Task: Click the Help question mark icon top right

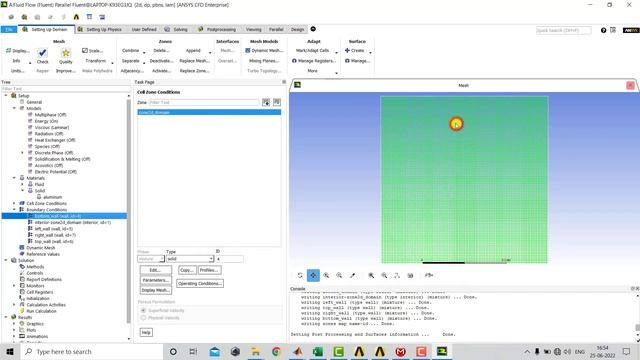Action: point(603,30)
